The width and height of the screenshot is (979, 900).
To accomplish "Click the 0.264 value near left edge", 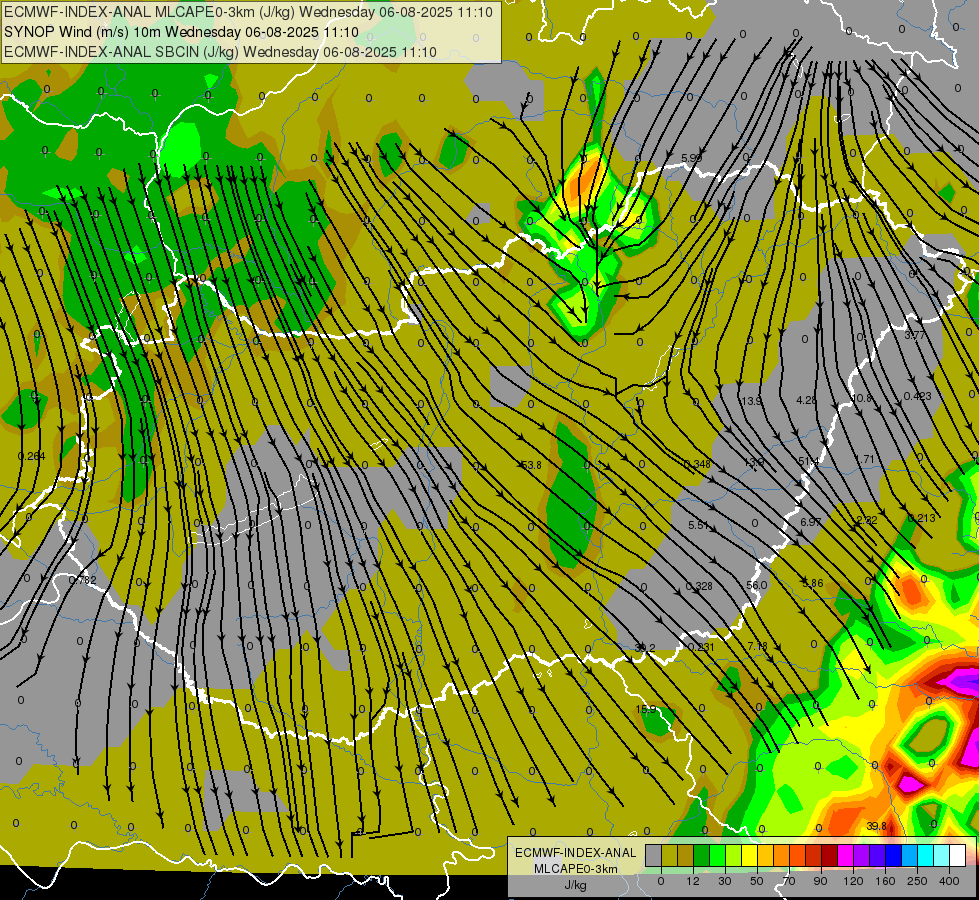I will pos(31,456).
